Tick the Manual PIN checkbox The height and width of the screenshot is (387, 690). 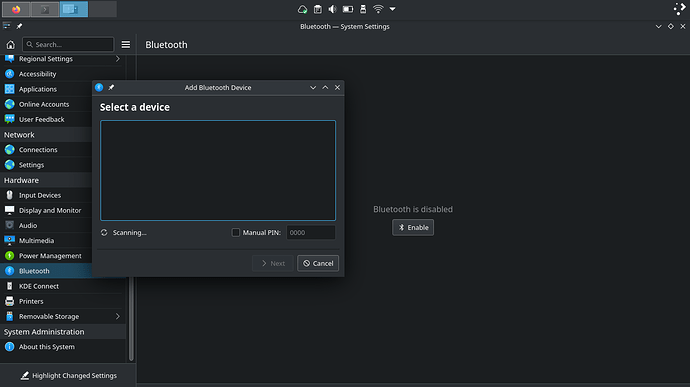click(236, 232)
